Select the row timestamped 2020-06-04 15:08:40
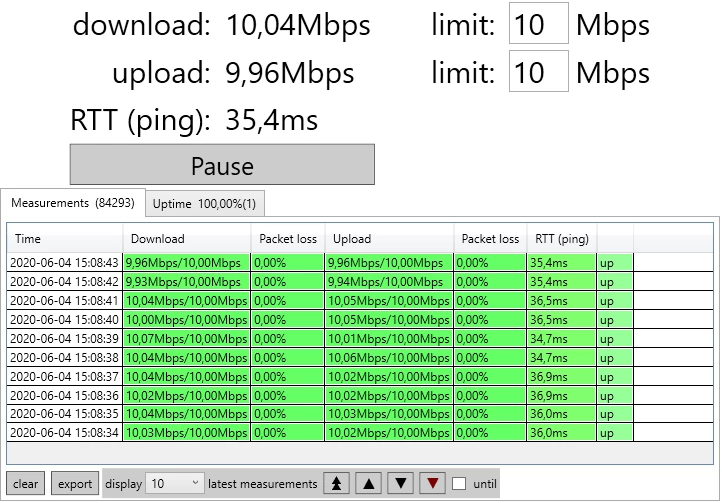Viewport: 722px width, 503px height. pyautogui.click(x=360, y=319)
